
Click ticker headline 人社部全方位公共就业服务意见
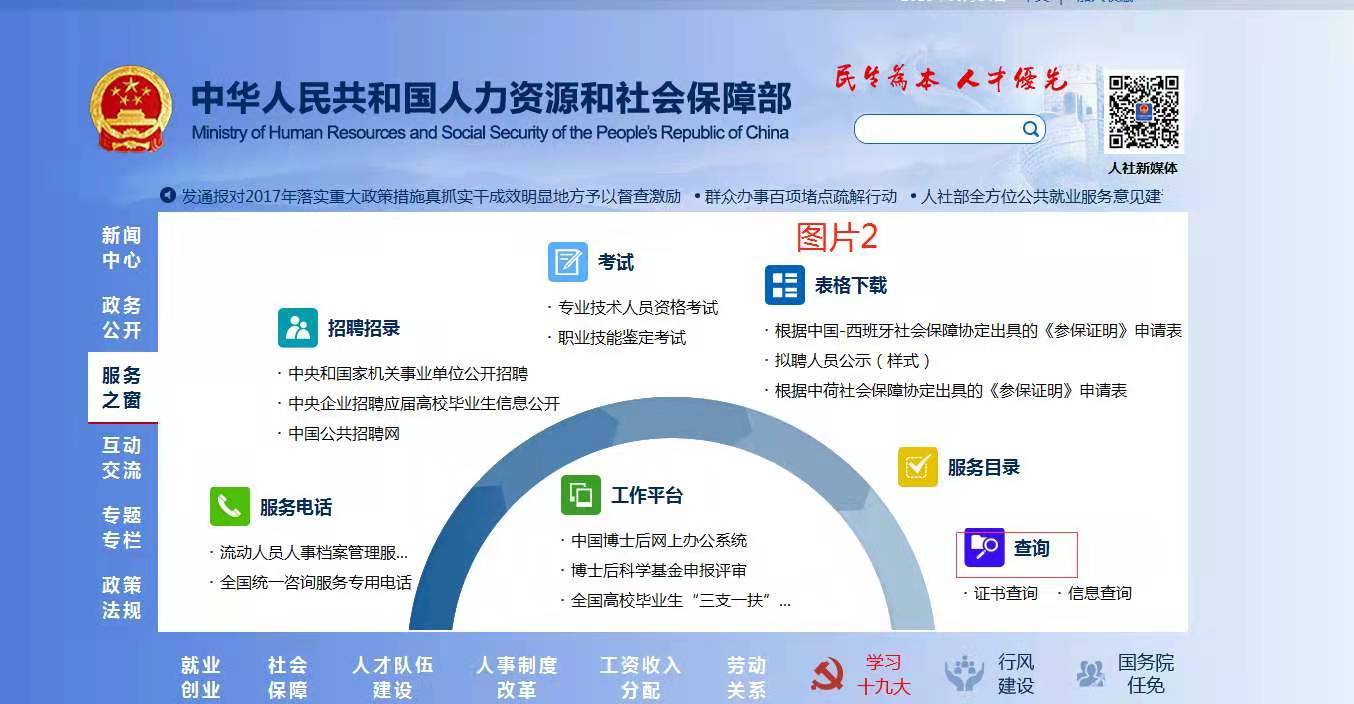(1042, 196)
